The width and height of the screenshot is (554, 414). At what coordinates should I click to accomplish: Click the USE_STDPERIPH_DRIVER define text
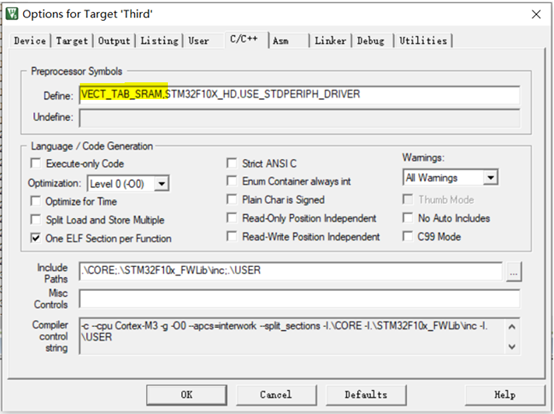click(x=300, y=94)
